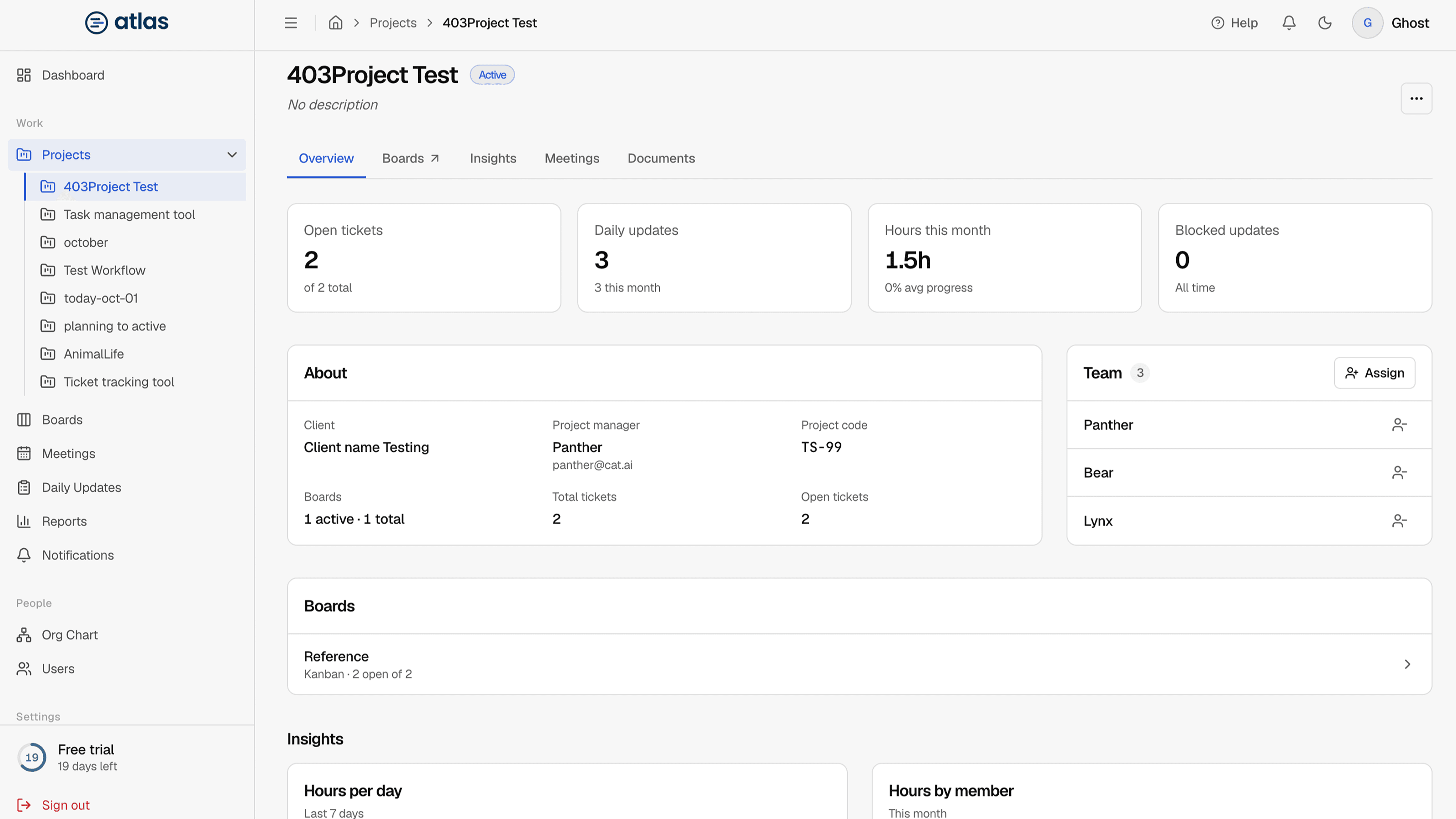Collapse the Projects list chevron
The image size is (1456, 819).
[232, 154]
